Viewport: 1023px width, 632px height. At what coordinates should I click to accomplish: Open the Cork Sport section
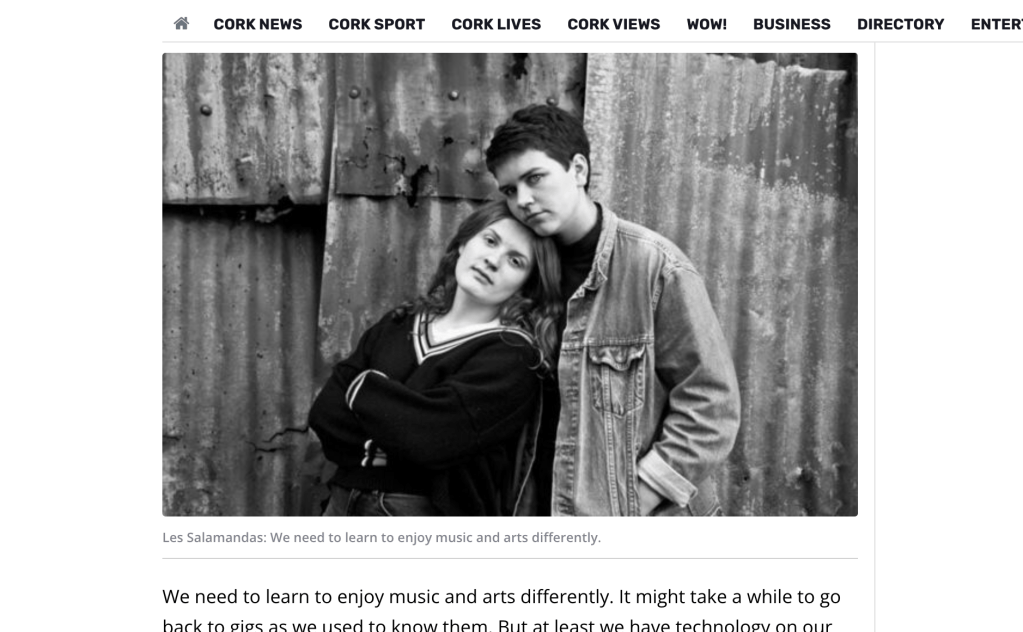point(376,24)
